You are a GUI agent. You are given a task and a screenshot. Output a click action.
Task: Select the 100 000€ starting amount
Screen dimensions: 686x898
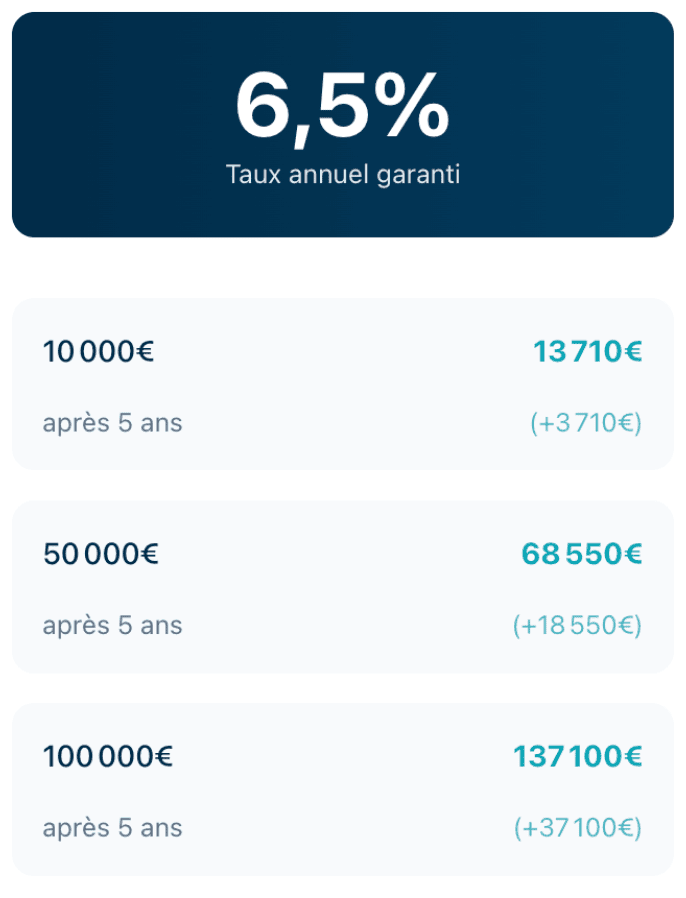(107, 757)
